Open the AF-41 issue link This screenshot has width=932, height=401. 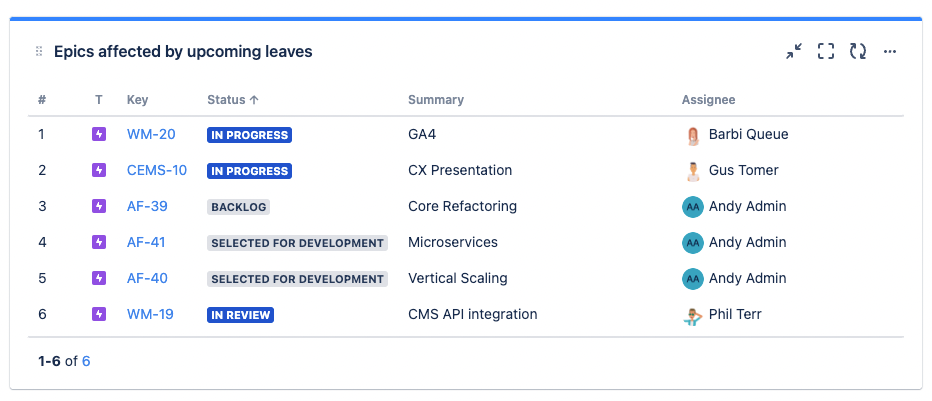[146, 242]
